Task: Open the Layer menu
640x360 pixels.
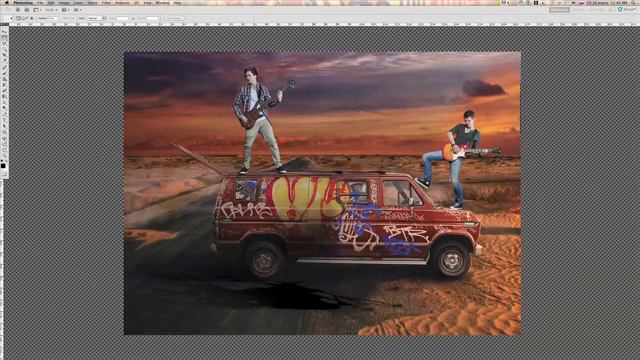Action: pyautogui.click(x=78, y=3)
